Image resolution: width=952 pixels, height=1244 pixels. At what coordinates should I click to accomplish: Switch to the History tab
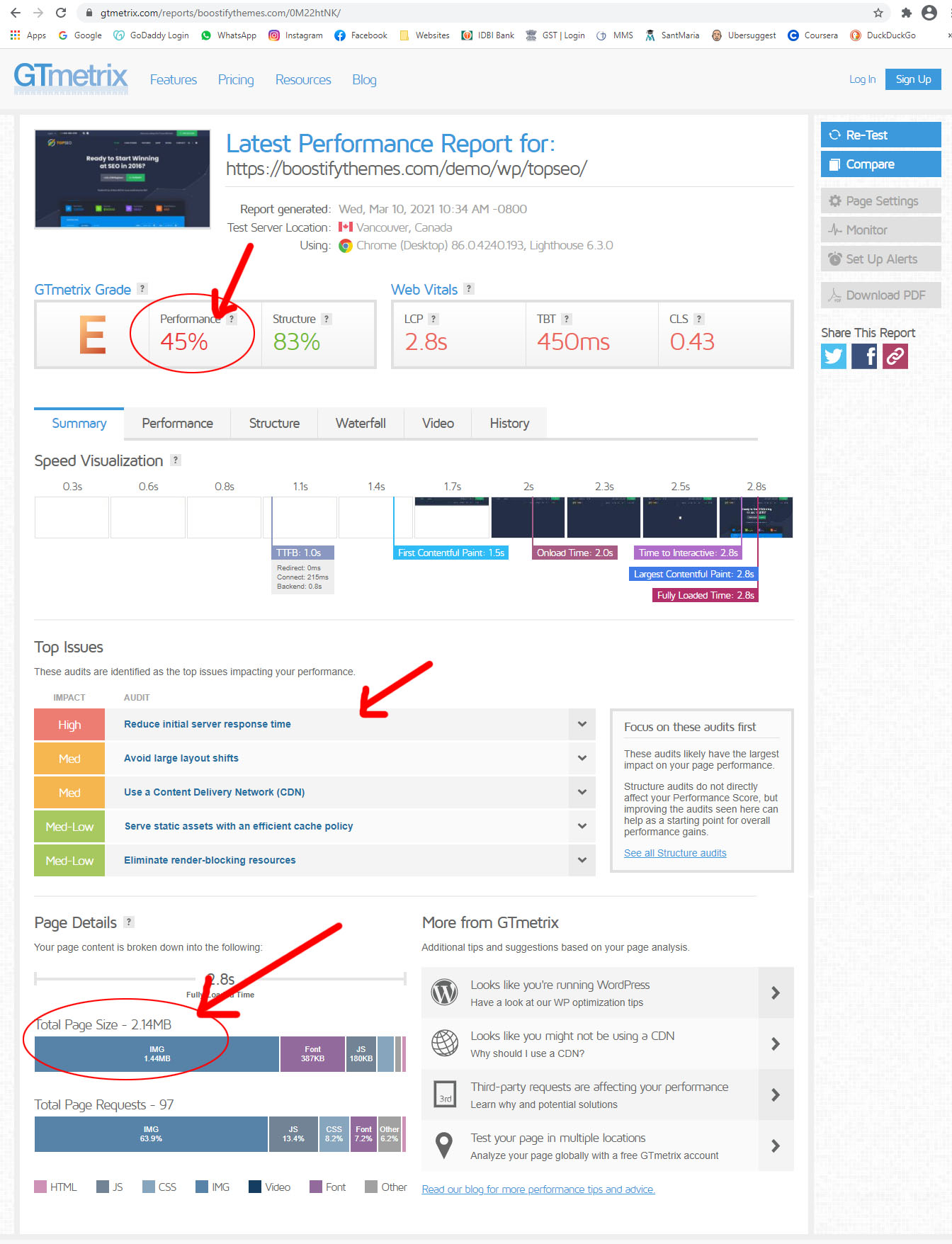pyautogui.click(x=509, y=423)
